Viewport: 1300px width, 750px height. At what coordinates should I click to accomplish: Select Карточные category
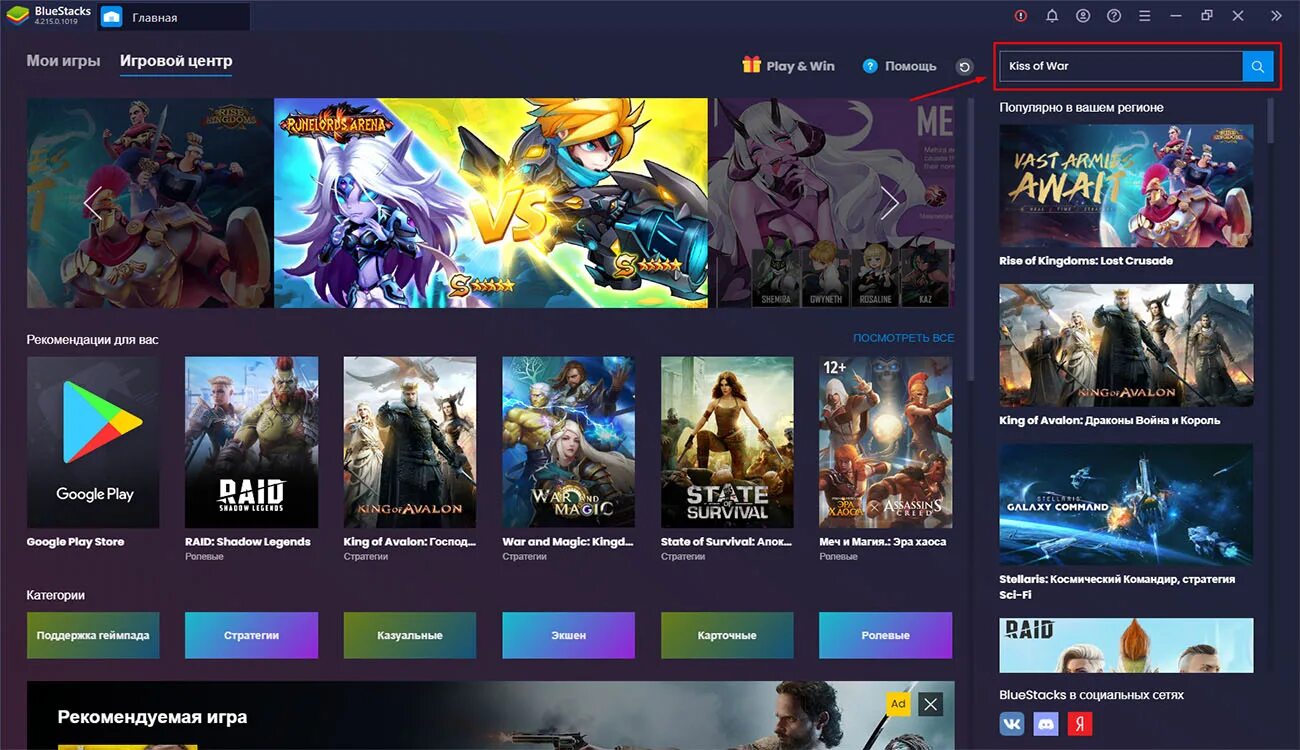[x=727, y=635]
